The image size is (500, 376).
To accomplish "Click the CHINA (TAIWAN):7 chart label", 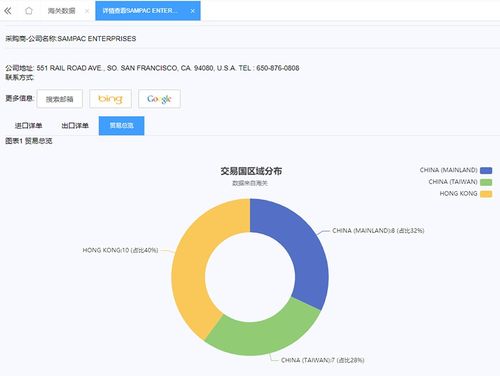I will [x=322, y=360].
